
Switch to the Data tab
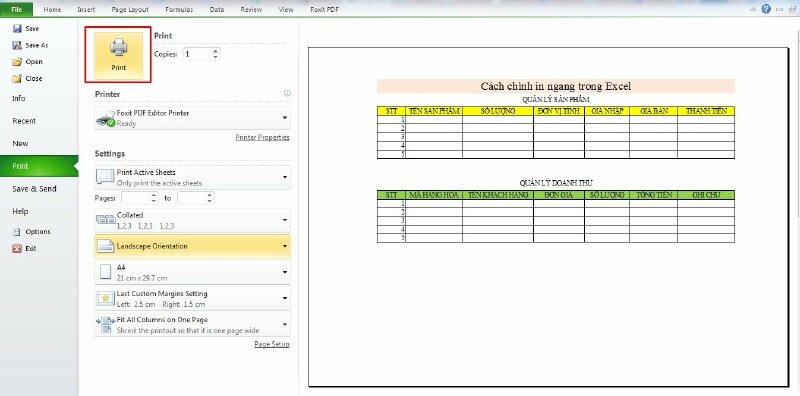(217, 9)
